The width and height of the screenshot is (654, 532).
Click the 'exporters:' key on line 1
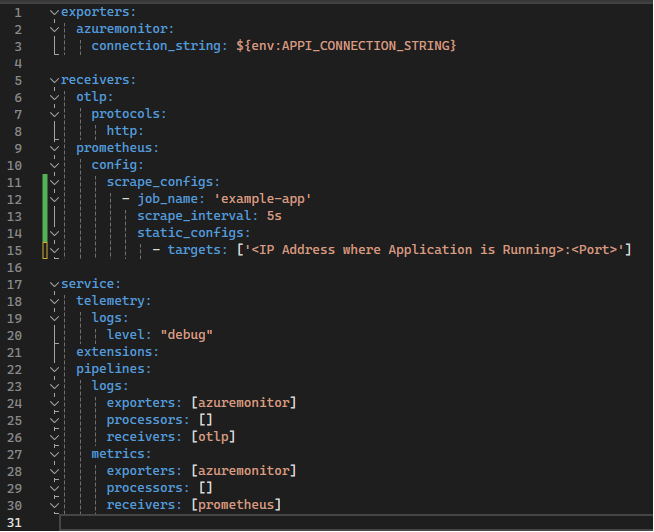(98, 12)
